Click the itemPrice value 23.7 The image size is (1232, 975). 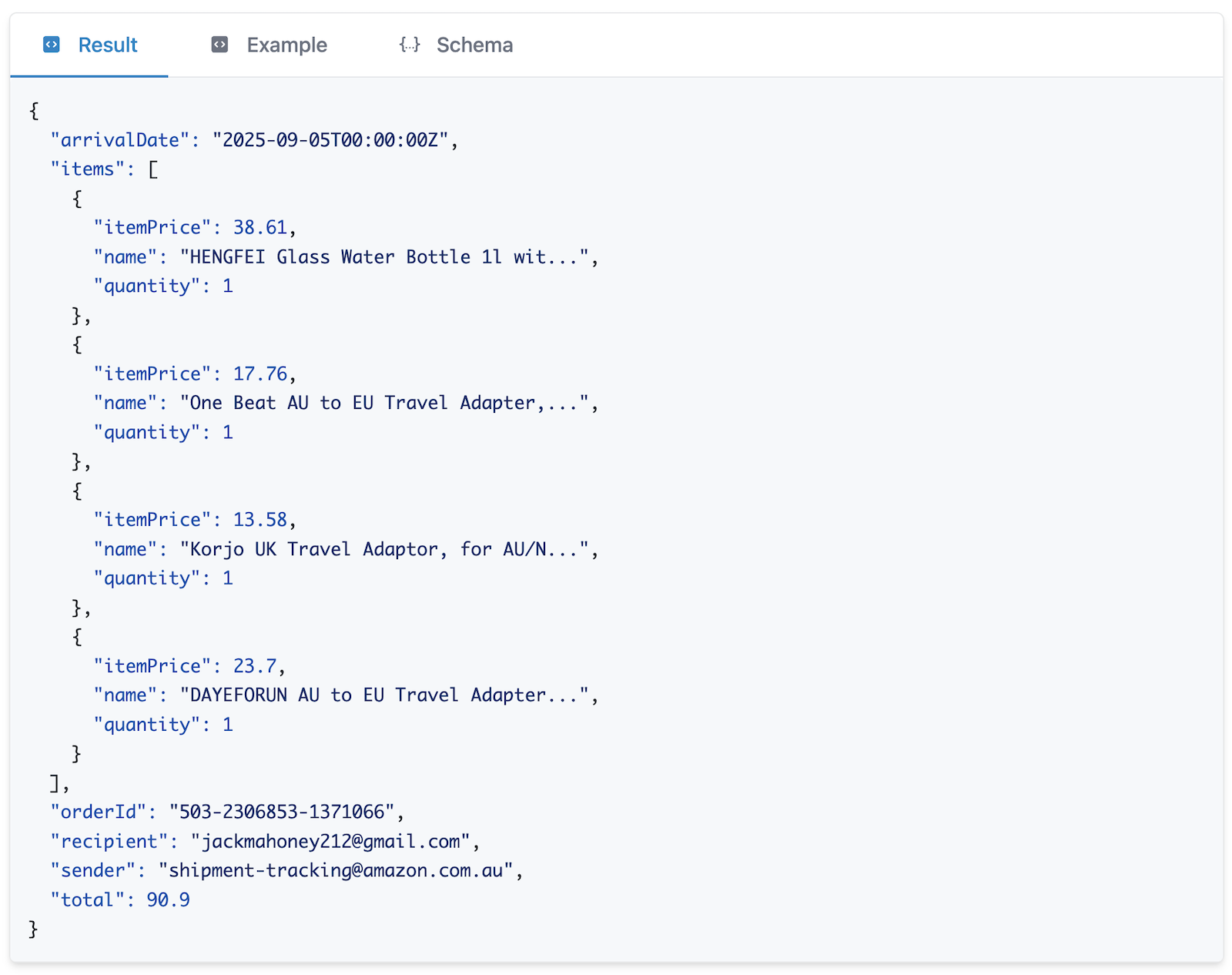pos(255,667)
